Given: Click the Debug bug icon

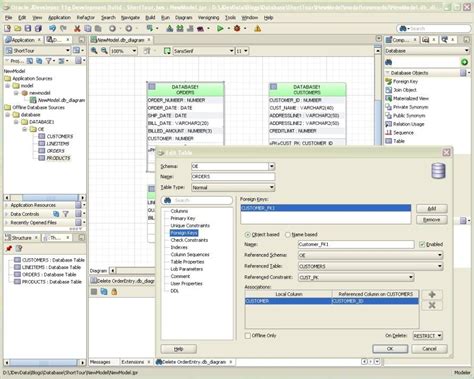Looking at the screenshot, I should click(237, 29).
